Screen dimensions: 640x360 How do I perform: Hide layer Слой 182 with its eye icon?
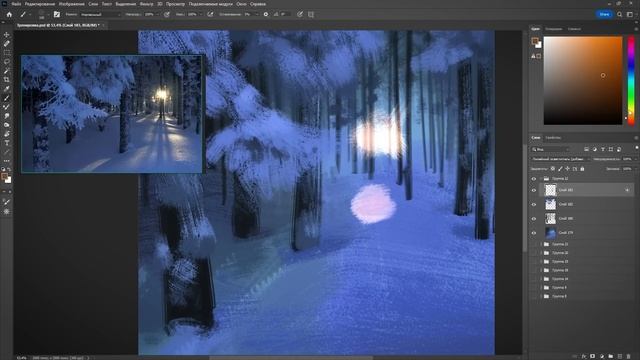(x=534, y=204)
